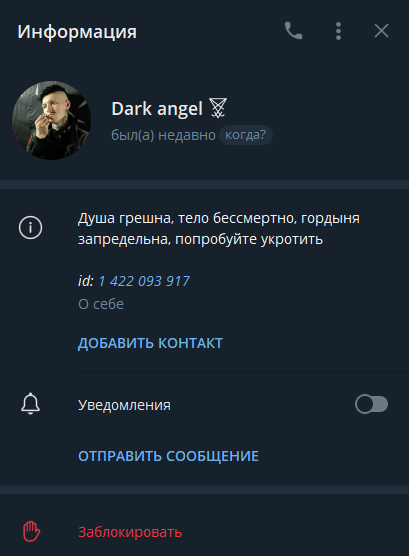Click ОТПРАВИТЬ СООБЩЕНИЕ
This screenshot has height=556, width=409.
168,456
